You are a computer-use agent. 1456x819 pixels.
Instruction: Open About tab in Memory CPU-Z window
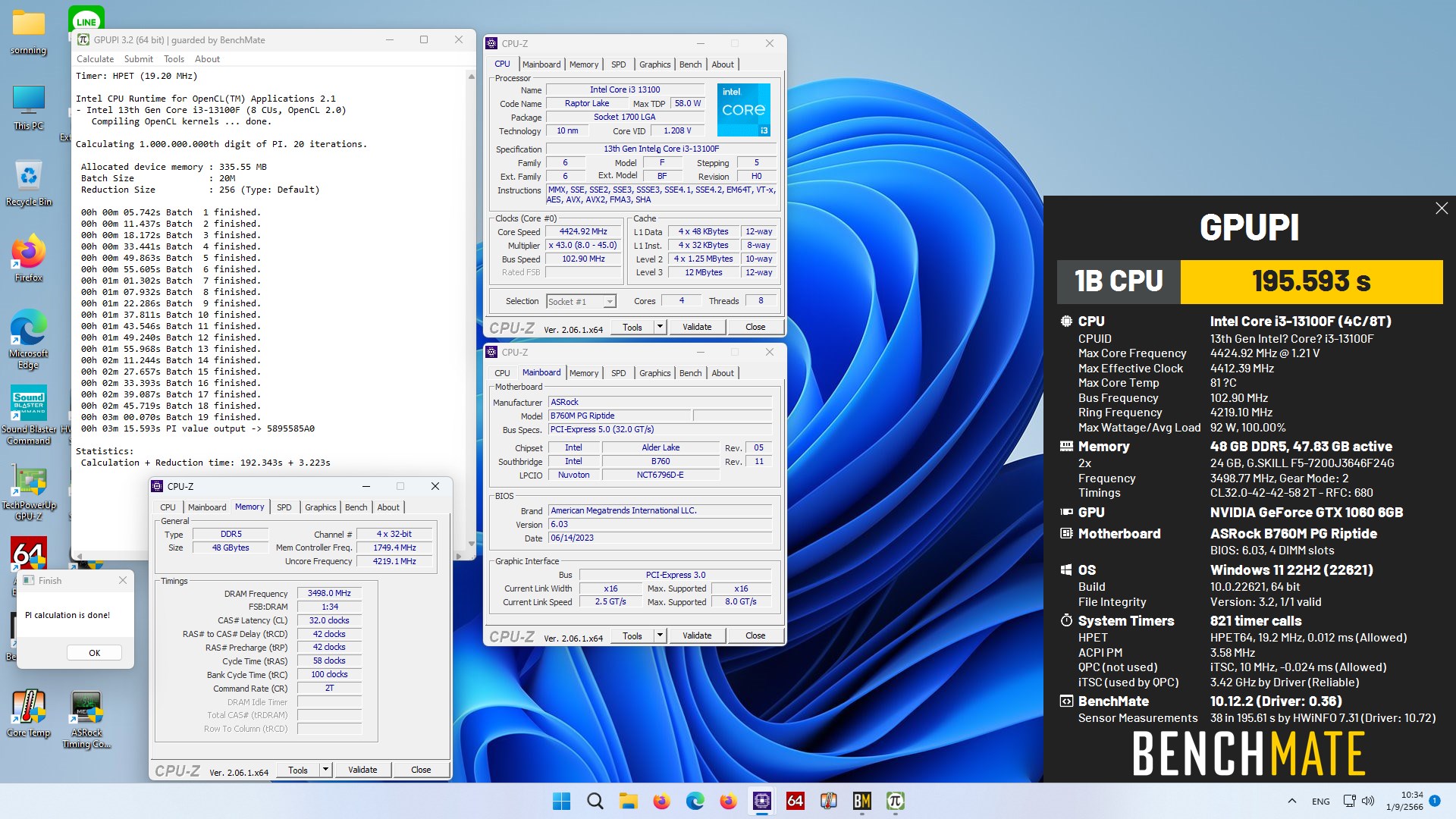388,507
